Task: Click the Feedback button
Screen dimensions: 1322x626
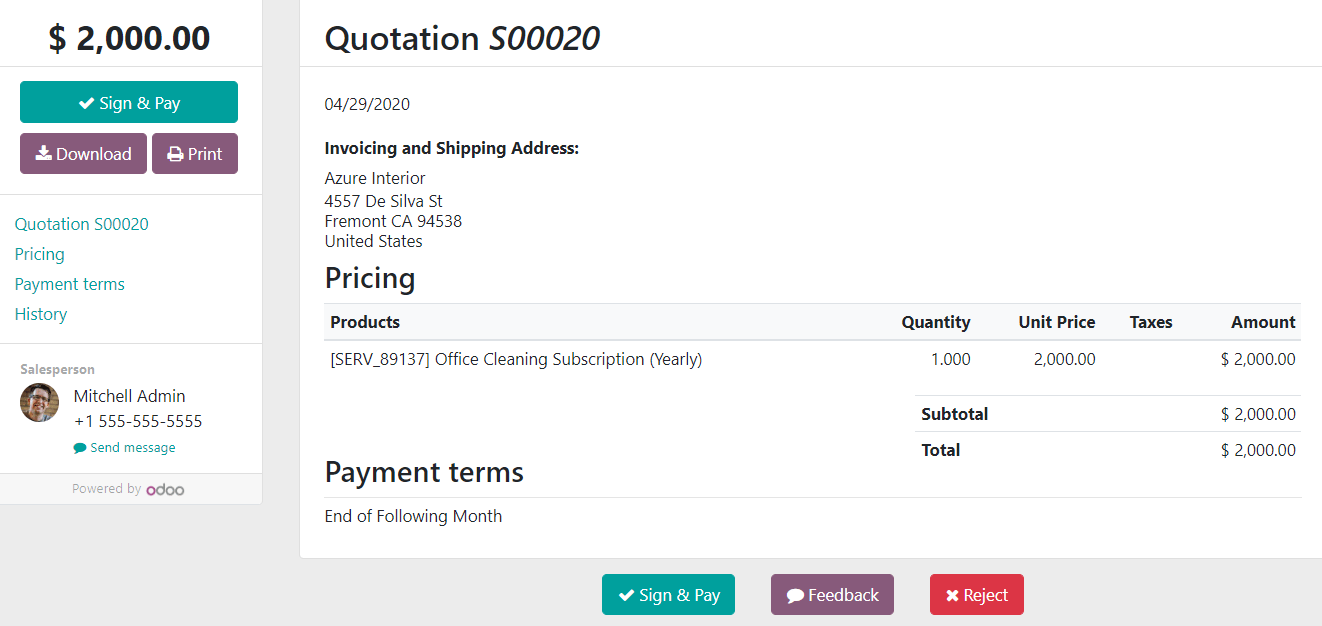Action: (x=832, y=594)
